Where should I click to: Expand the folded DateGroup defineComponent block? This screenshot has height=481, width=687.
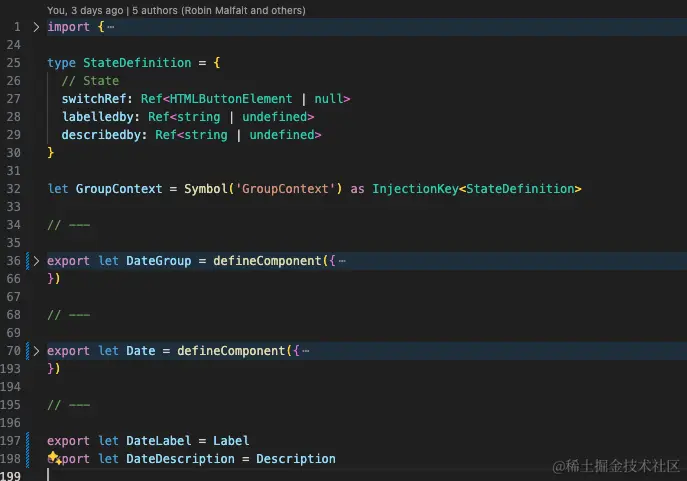click(36, 261)
